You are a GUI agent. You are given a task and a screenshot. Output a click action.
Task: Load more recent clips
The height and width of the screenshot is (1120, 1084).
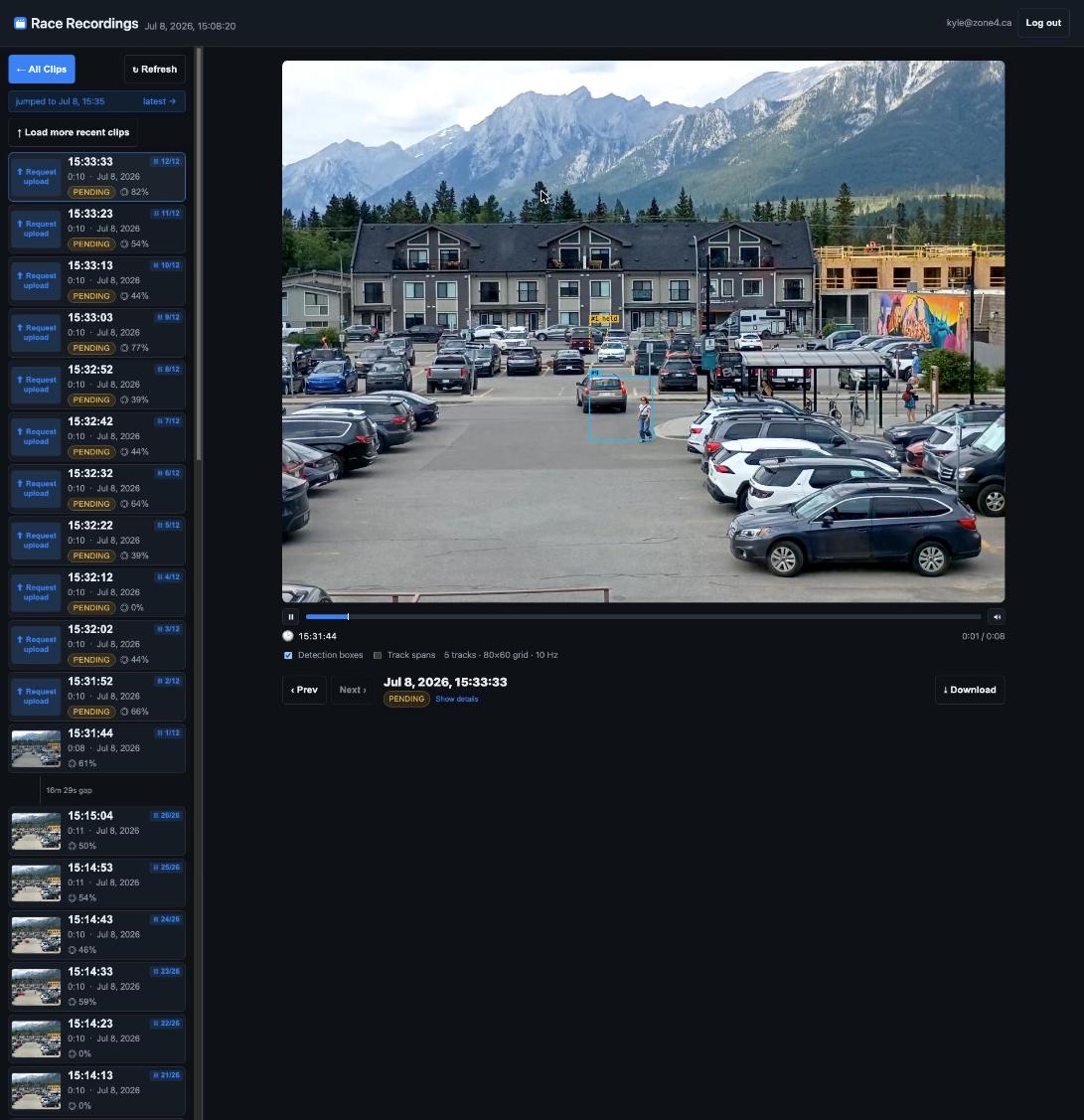pos(74,132)
